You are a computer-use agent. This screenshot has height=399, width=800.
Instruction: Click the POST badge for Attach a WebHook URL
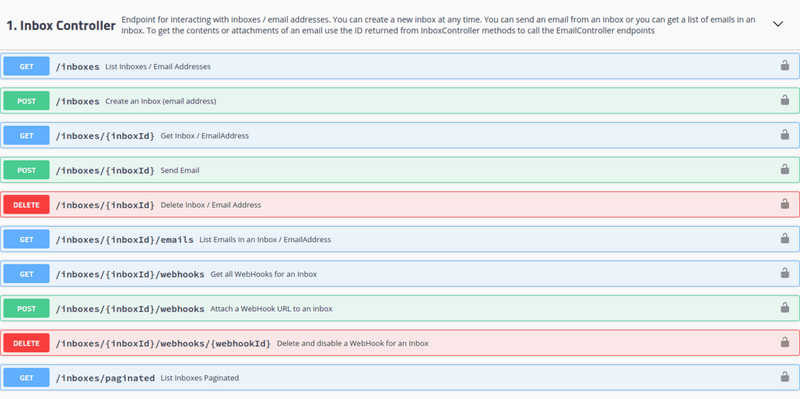[x=27, y=309]
